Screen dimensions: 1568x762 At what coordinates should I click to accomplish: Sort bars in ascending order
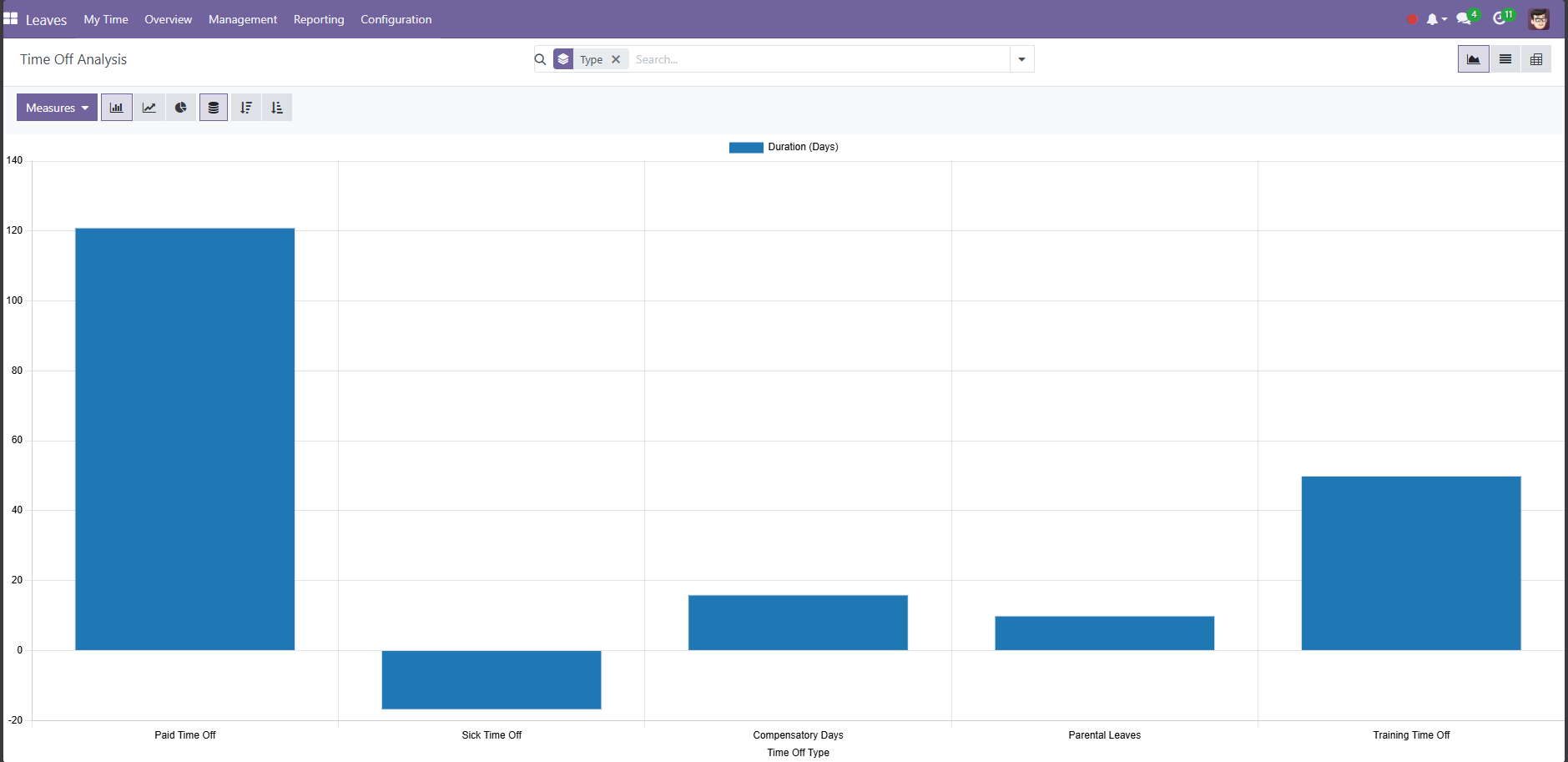[x=277, y=108]
